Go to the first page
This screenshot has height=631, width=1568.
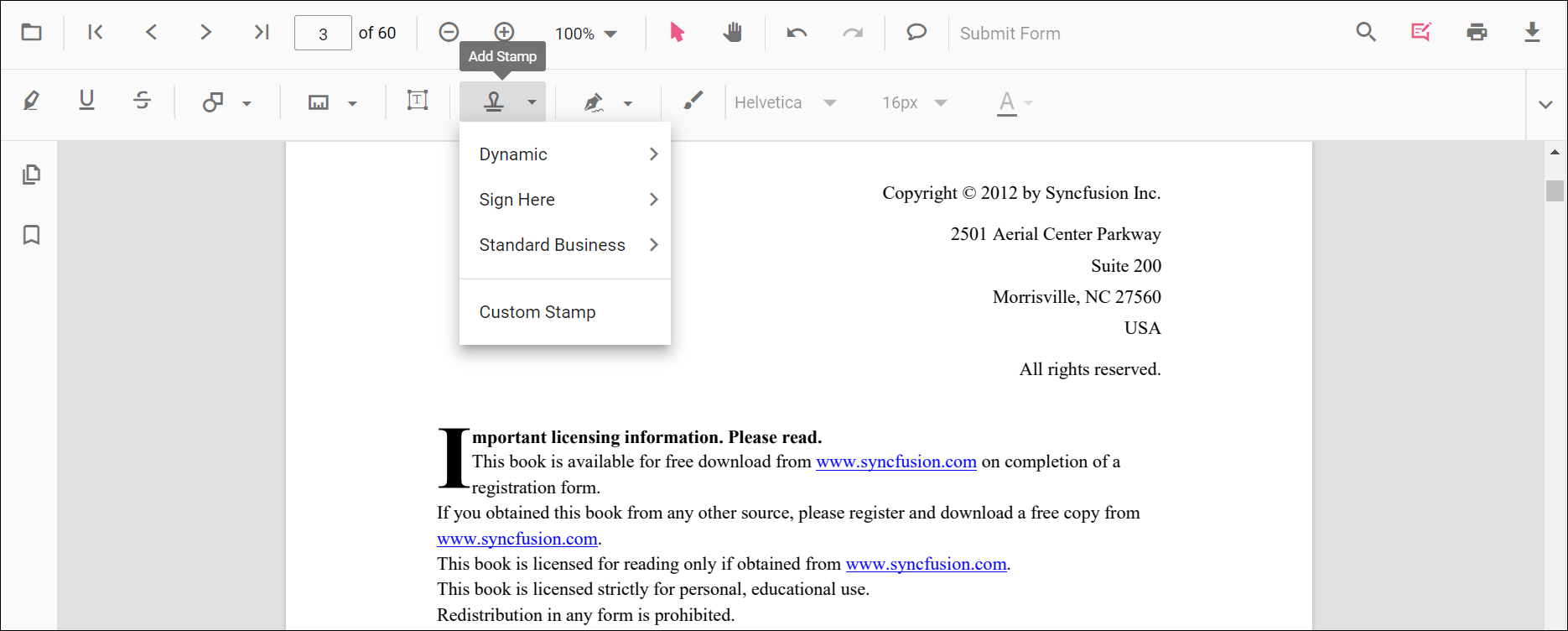[x=95, y=33]
